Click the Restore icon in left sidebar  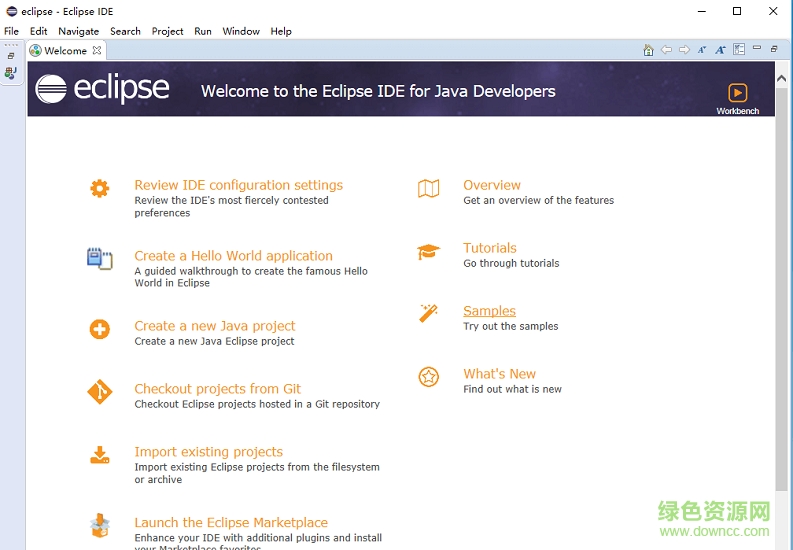[11, 56]
